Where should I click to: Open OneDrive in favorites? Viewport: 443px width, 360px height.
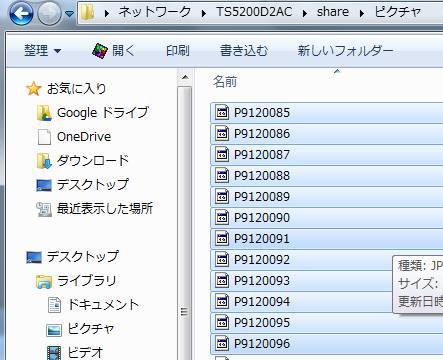click(84, 137)
